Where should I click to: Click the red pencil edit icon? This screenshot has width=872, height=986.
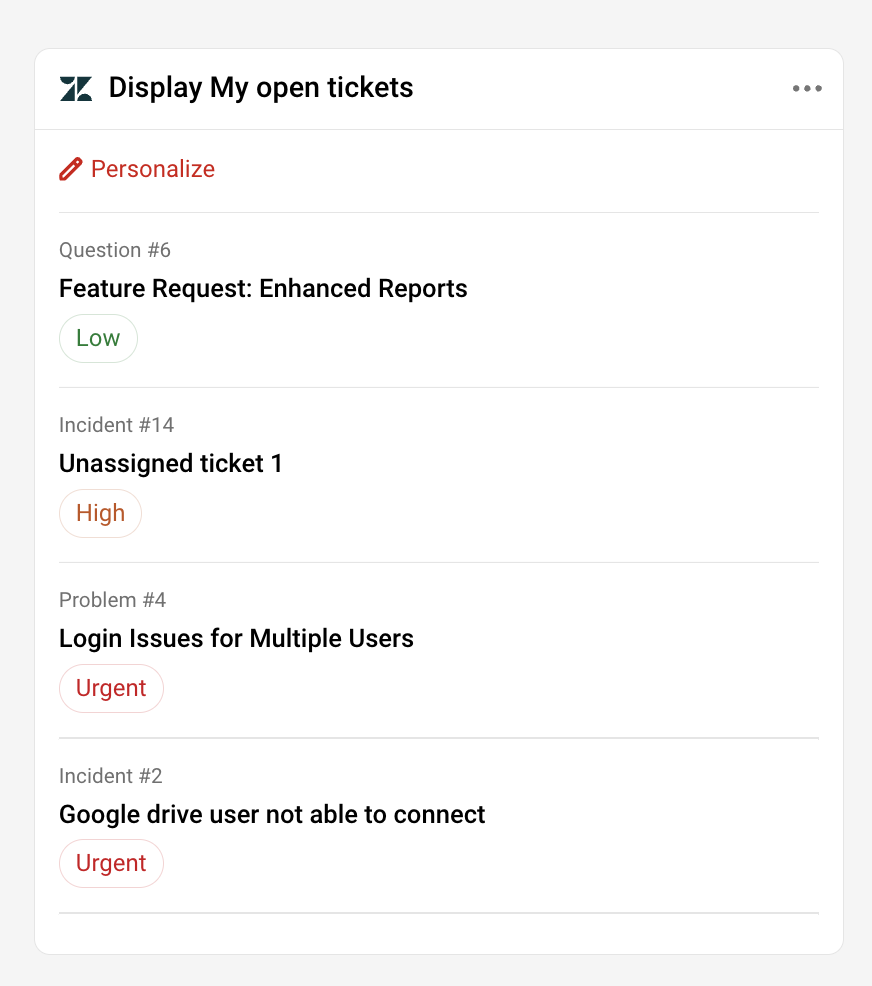click(x=70, y=169)
